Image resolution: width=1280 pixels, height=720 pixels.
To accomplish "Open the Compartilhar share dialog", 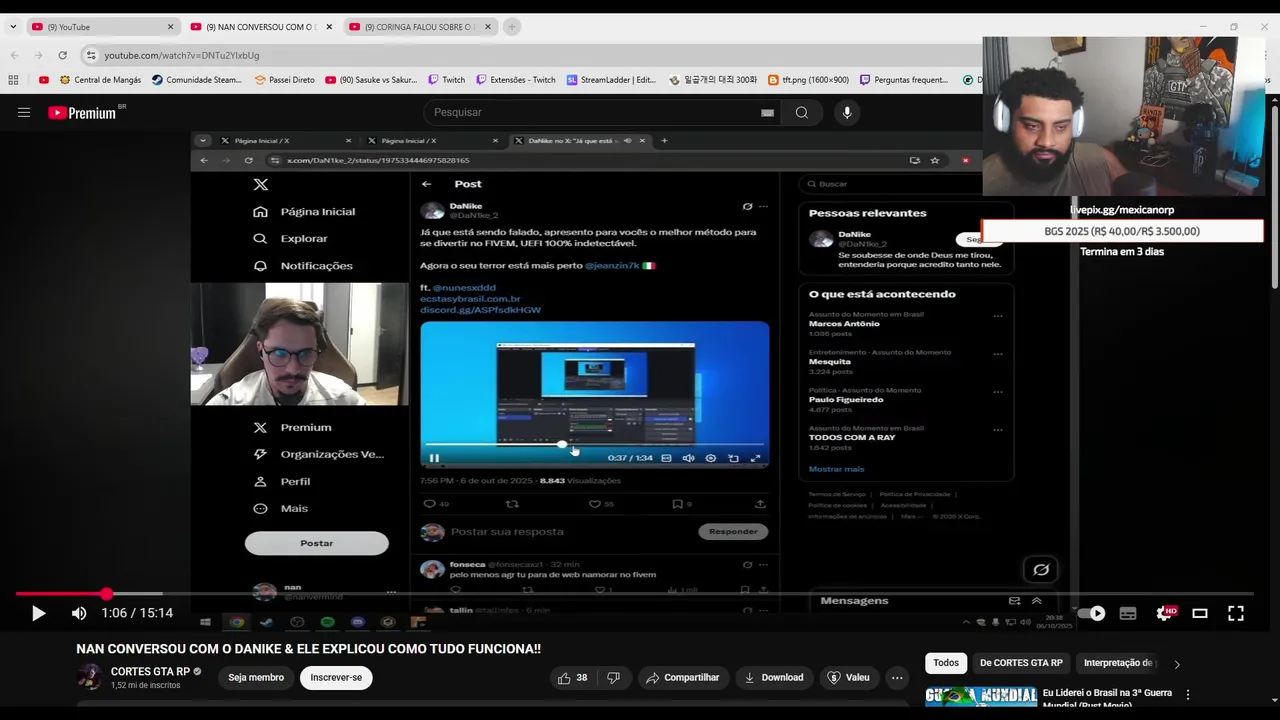I will coord(682,677).
